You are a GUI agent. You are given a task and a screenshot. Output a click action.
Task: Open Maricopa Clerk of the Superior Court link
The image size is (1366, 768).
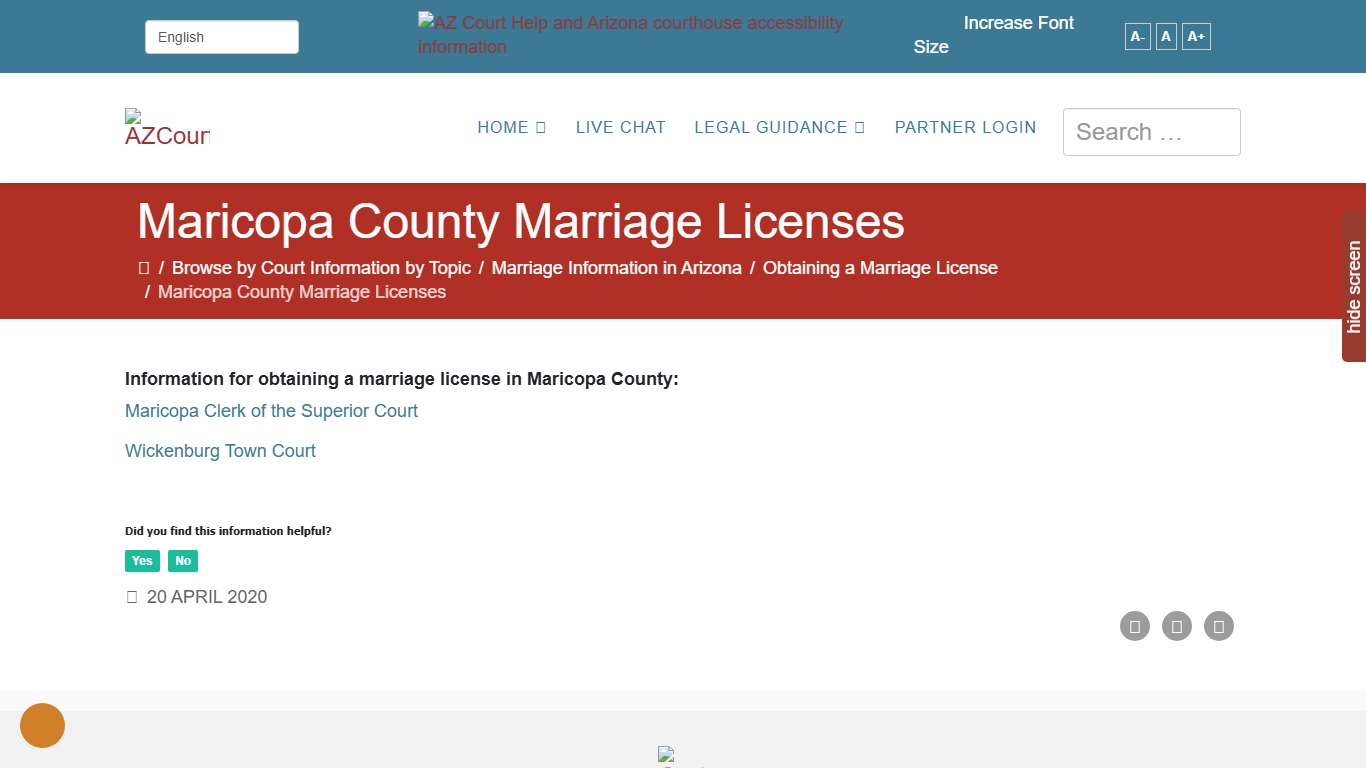[x=271, y=411]
